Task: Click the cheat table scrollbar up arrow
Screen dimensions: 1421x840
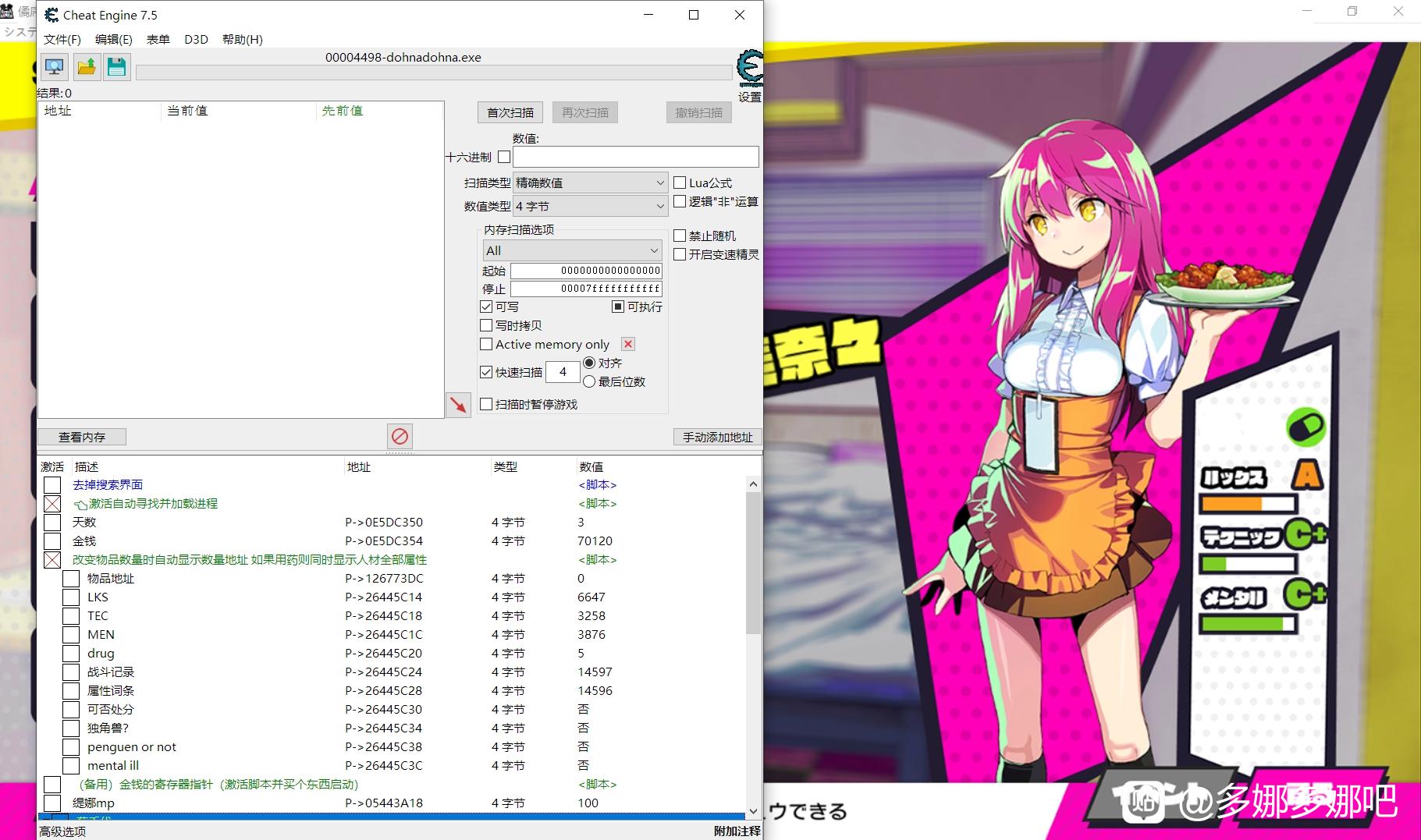Action: (753, 484)
